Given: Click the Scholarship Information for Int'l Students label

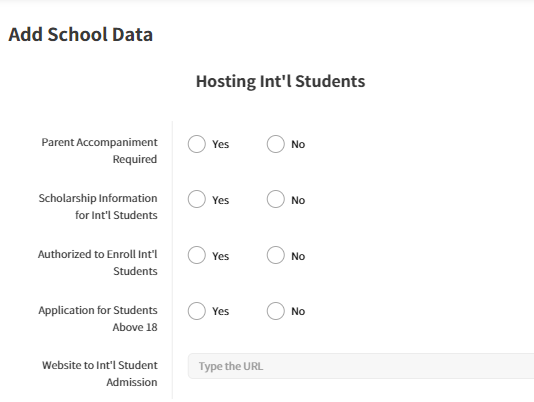Looking at the screenshot, I should tap(98, 206).
